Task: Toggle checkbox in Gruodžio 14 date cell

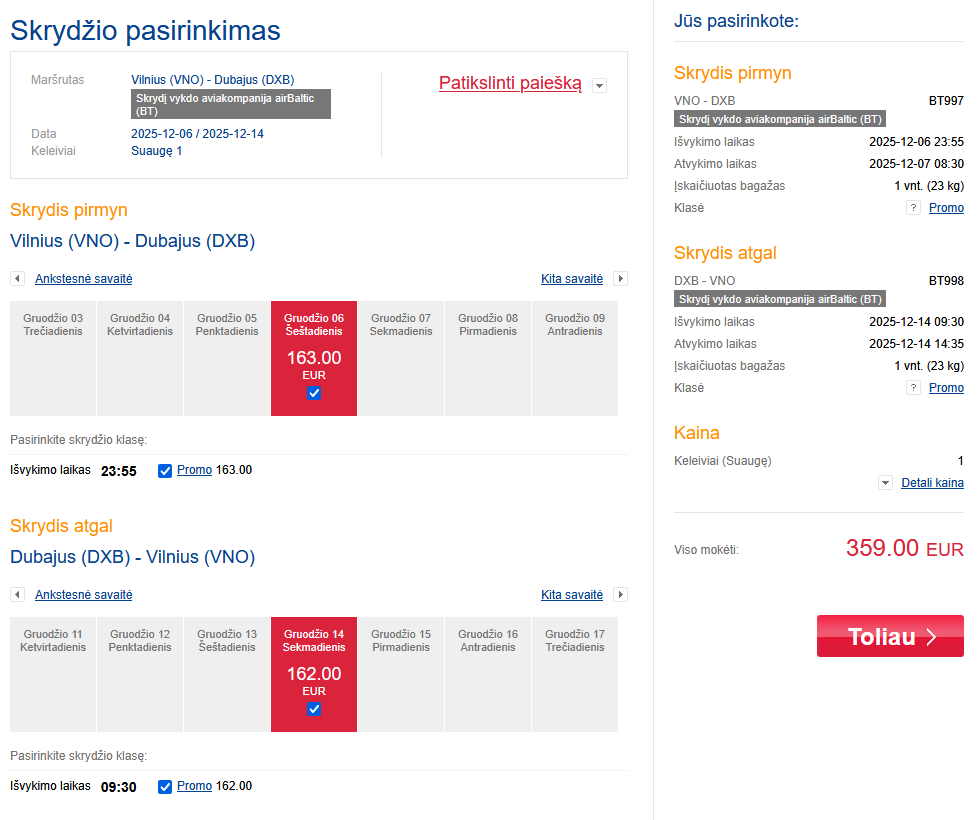Action: pos(314,709)
